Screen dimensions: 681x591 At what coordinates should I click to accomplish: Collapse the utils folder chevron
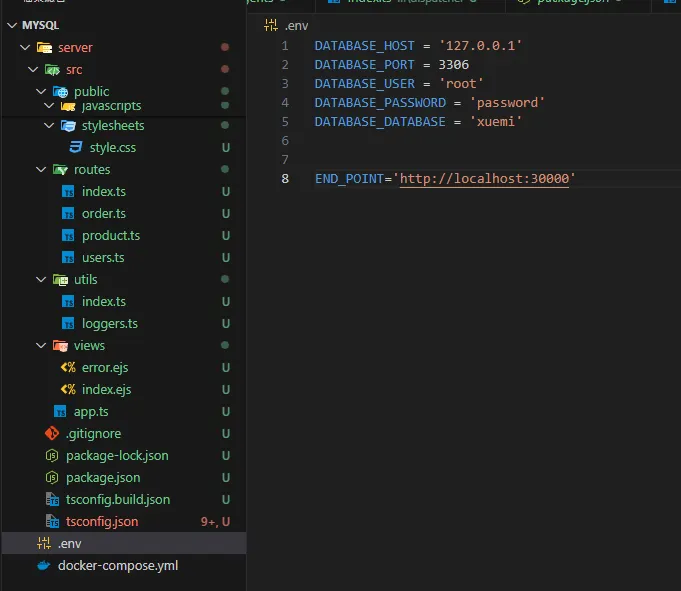coord(41,280)
